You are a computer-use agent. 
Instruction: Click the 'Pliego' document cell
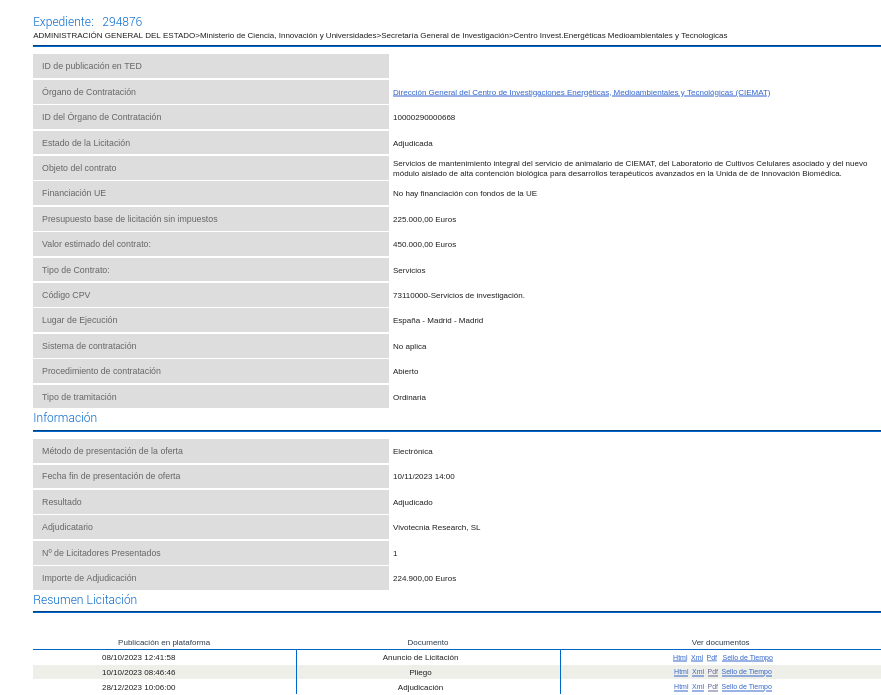[420, 672]
